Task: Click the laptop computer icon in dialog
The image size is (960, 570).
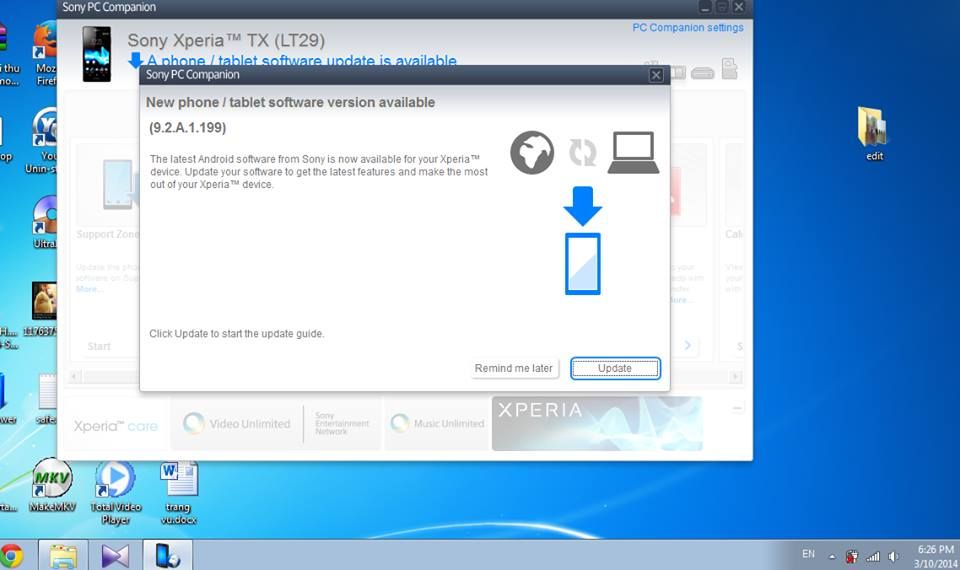Action: point(633,152)
